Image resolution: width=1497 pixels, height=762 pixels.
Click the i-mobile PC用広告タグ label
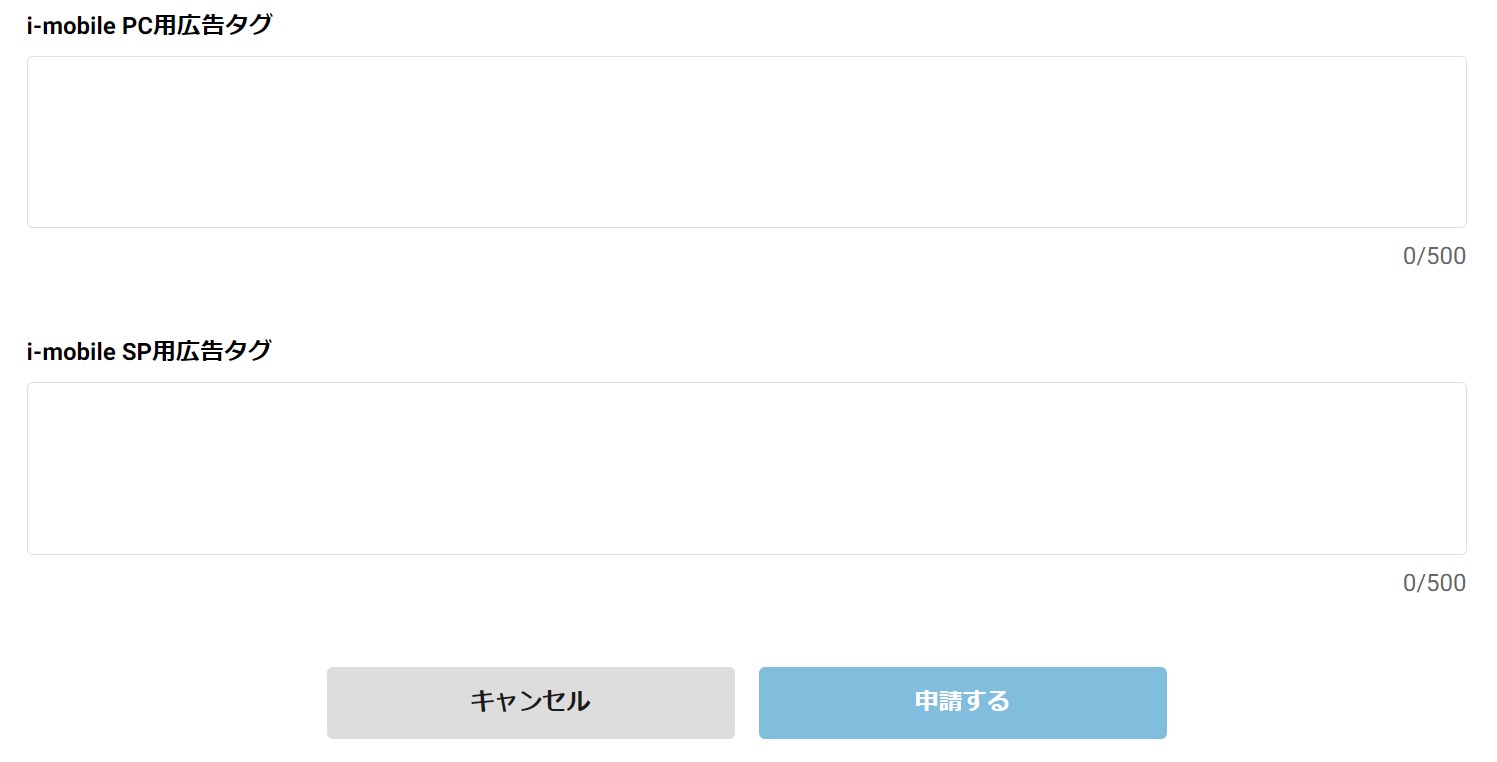tap(149, 26)
